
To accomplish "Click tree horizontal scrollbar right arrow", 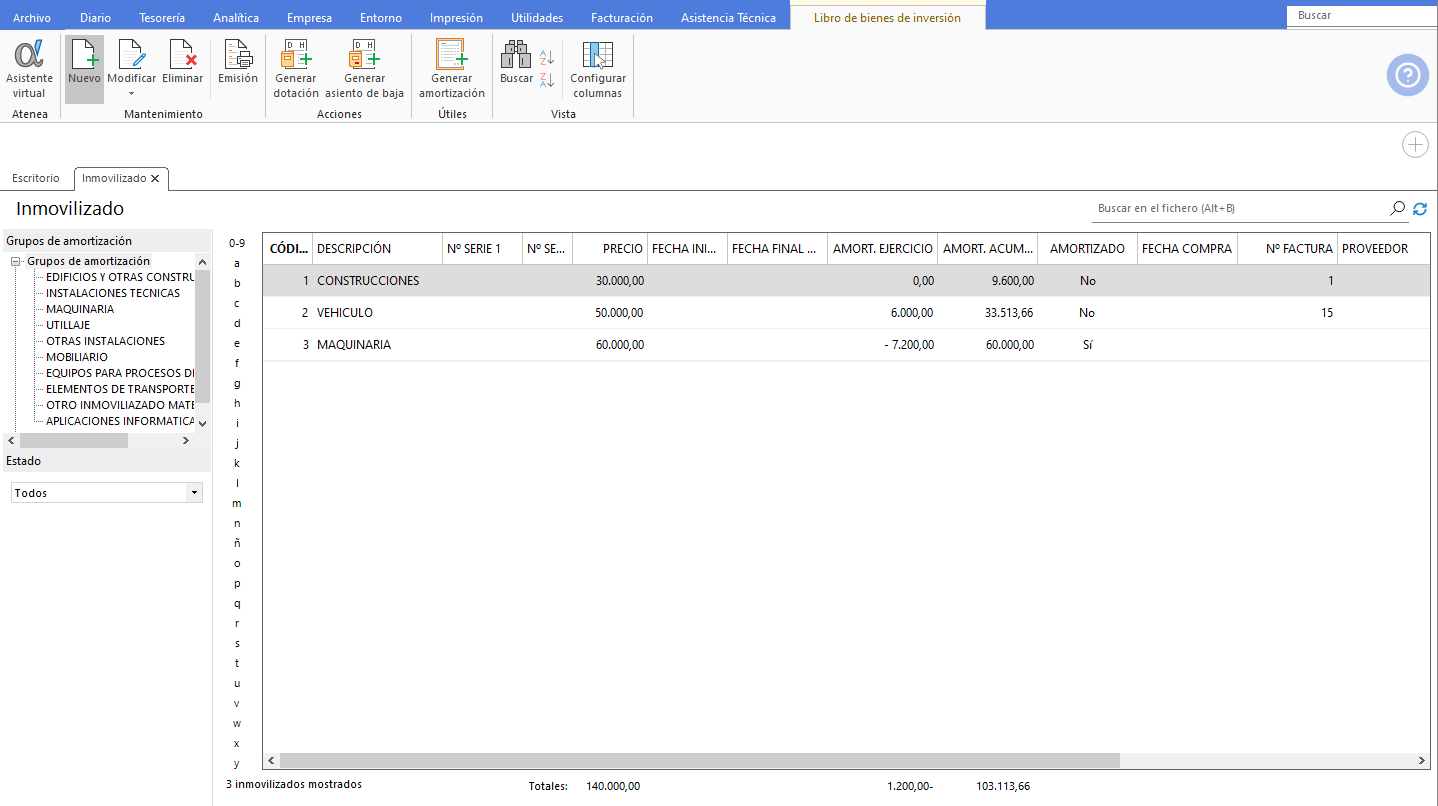I will click(185, 440).
